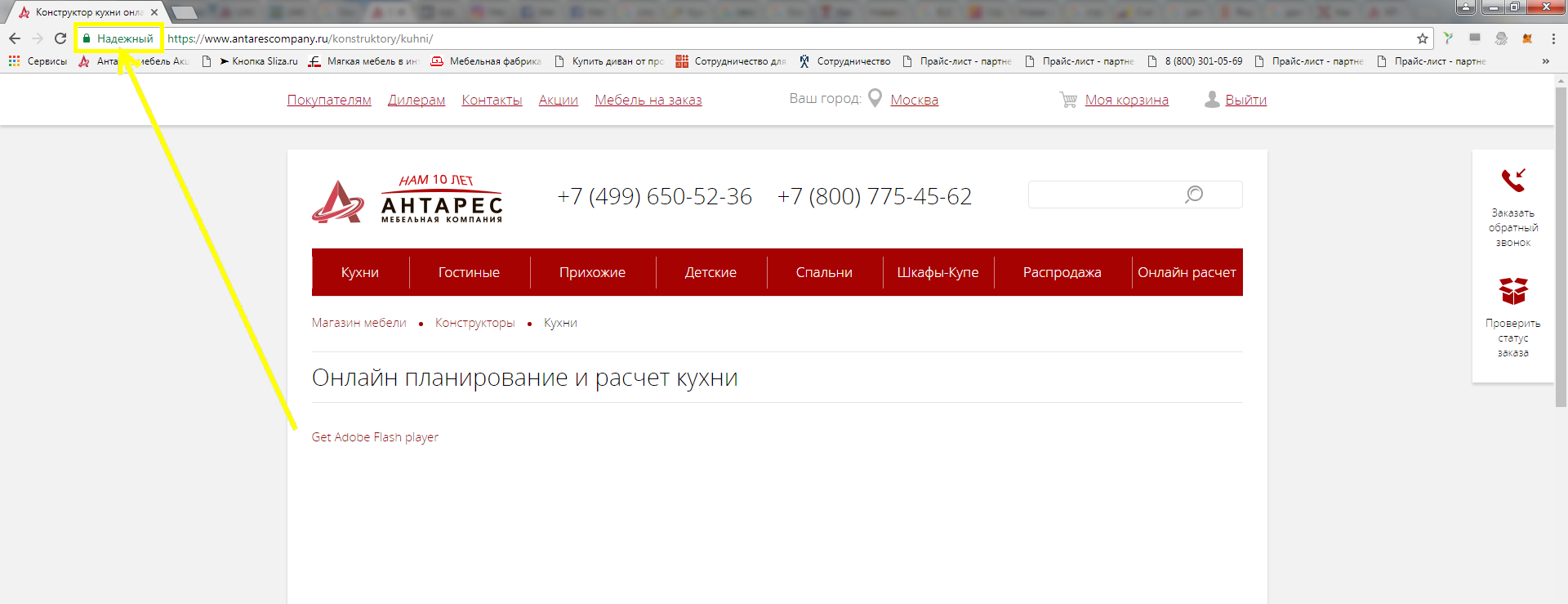Reload the page with the refresh icon

[x=60, y=38]
